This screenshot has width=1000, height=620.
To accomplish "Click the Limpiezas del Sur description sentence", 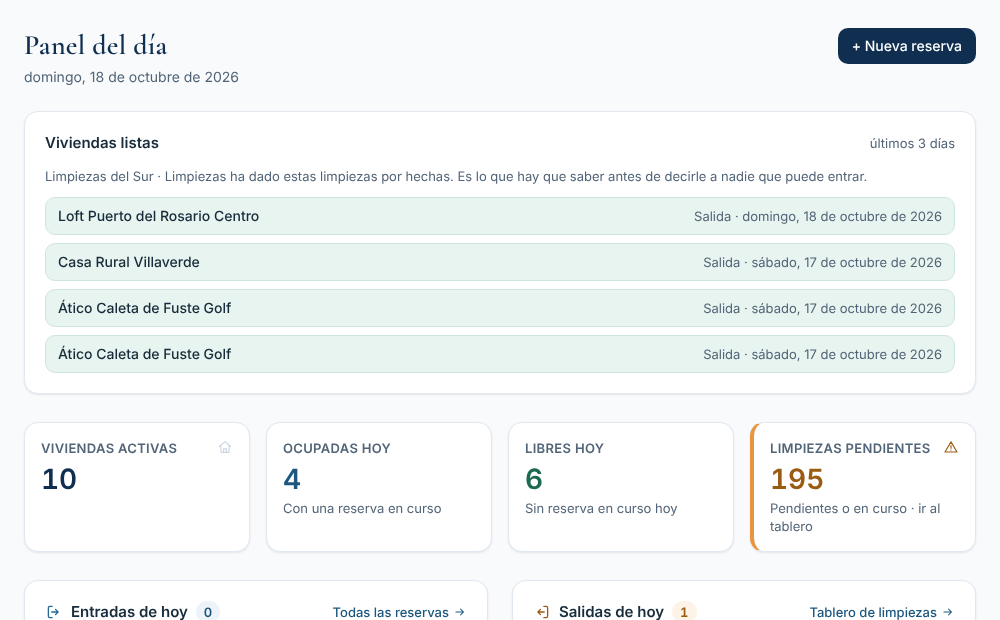I will [x=456, y=177].
